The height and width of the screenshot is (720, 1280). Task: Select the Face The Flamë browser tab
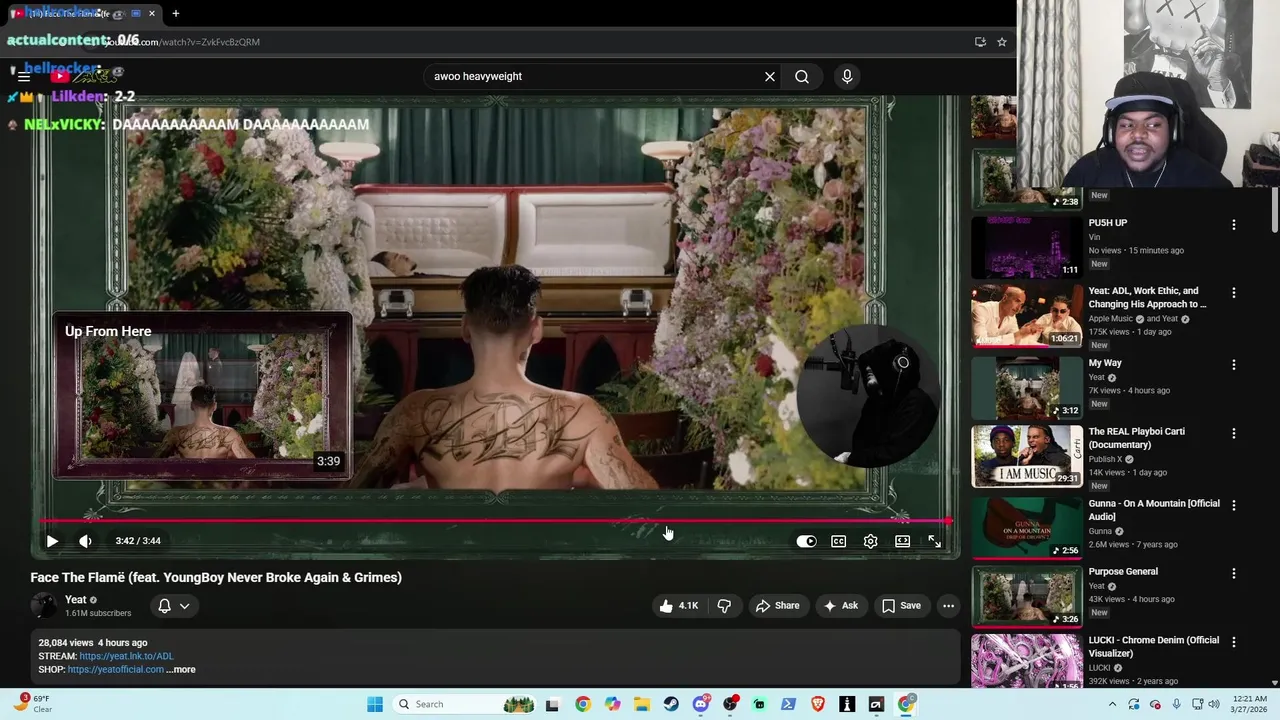pyautogui.click(x=84, y=13)
